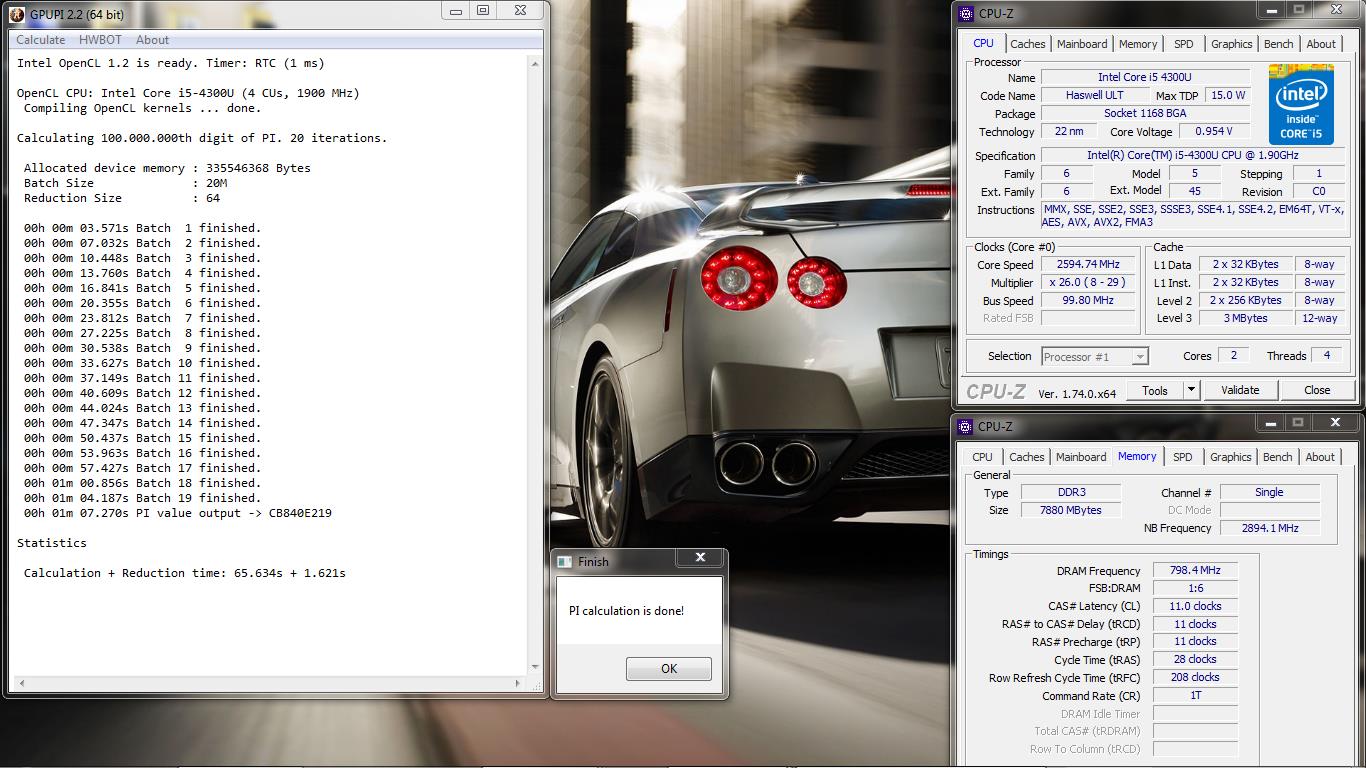Click the Intel Core i5 logo badge
Image resolution: width=1366 pixels, height=768 pixels.
(1301, 104)
